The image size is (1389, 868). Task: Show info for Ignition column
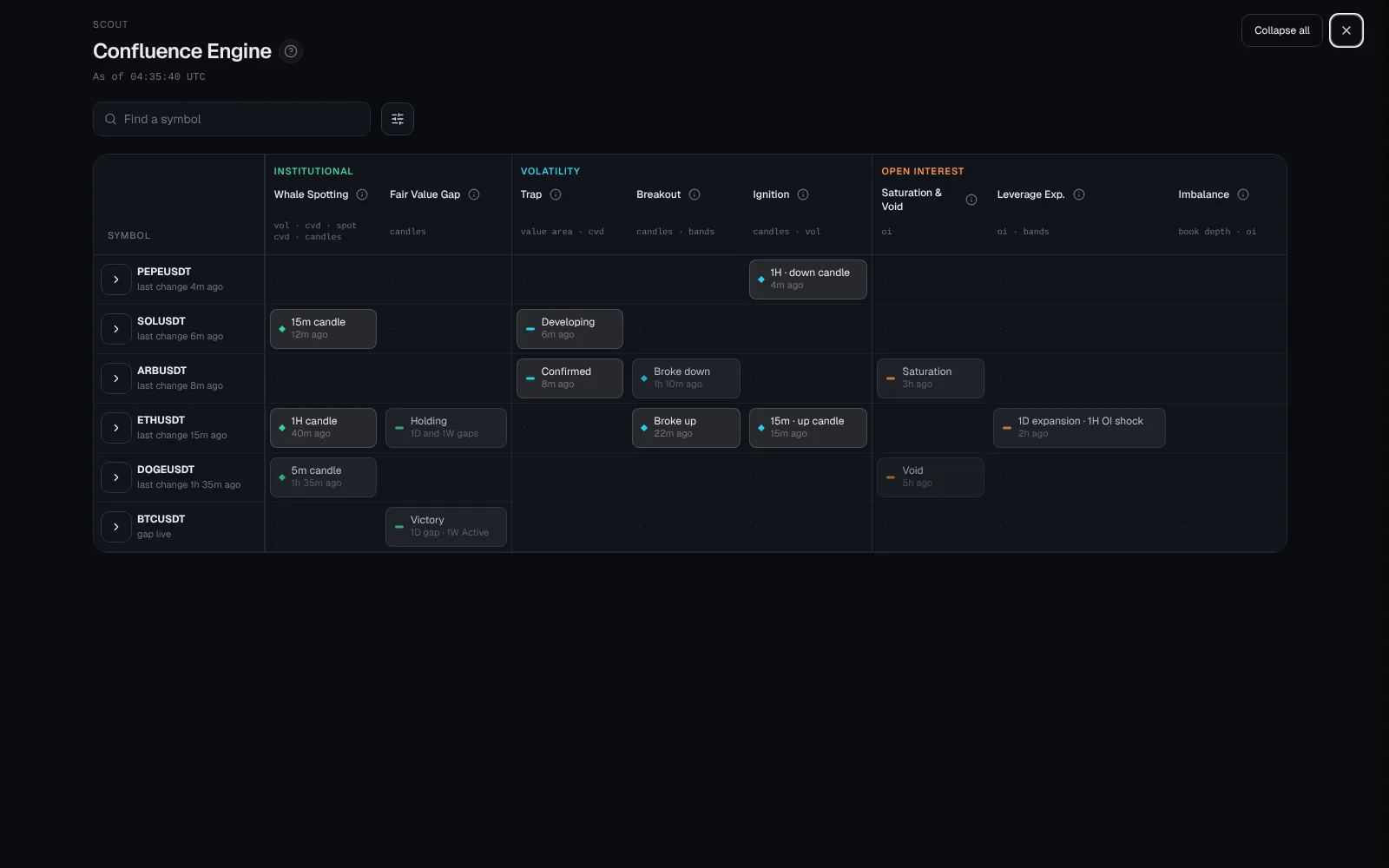point(803,194)
